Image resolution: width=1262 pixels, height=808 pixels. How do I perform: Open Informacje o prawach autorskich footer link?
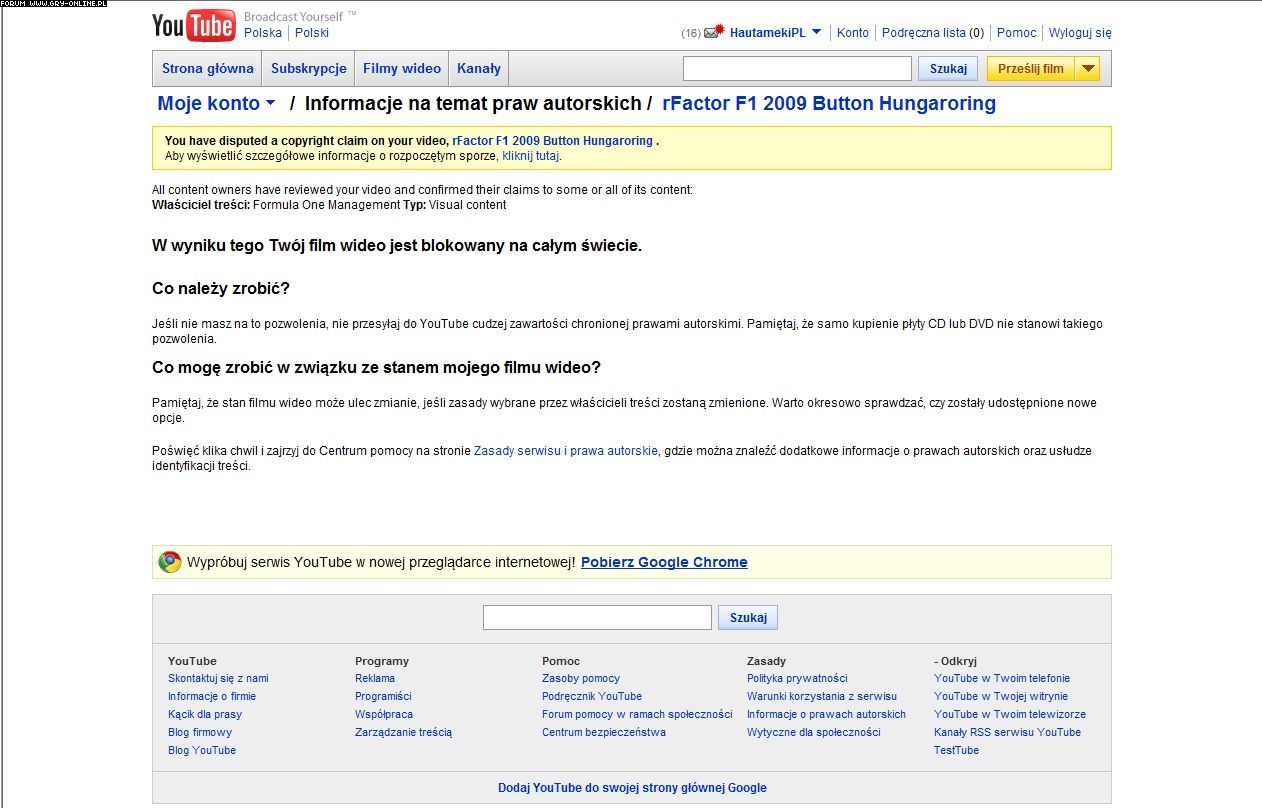pyautogui.click(x=826, y=714)
